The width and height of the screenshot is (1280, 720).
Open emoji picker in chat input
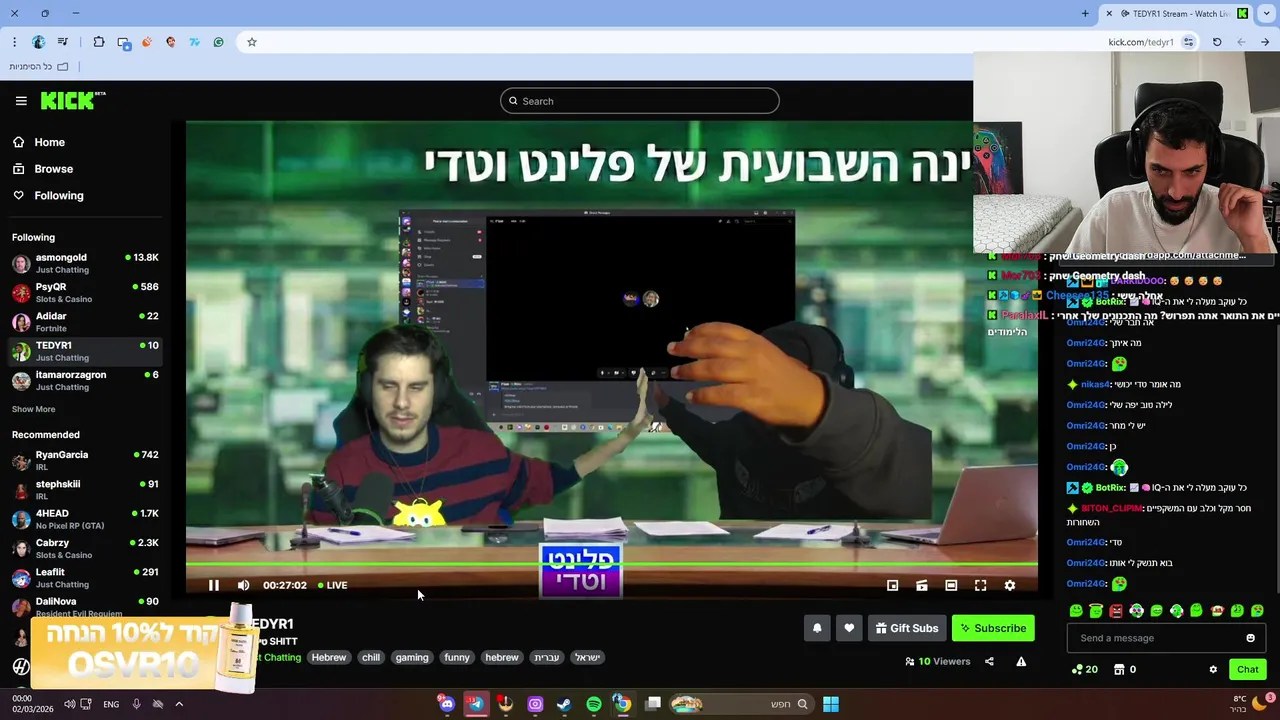[1250, 638]
